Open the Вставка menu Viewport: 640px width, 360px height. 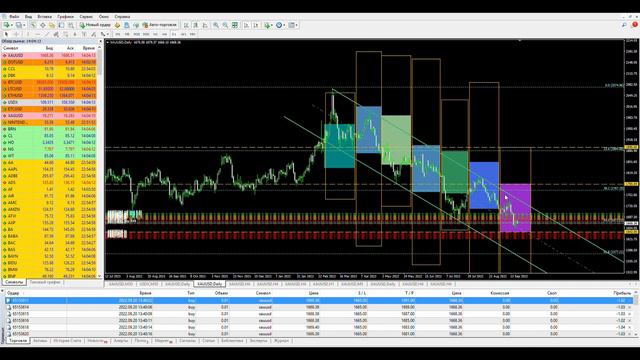pos(44,17)
